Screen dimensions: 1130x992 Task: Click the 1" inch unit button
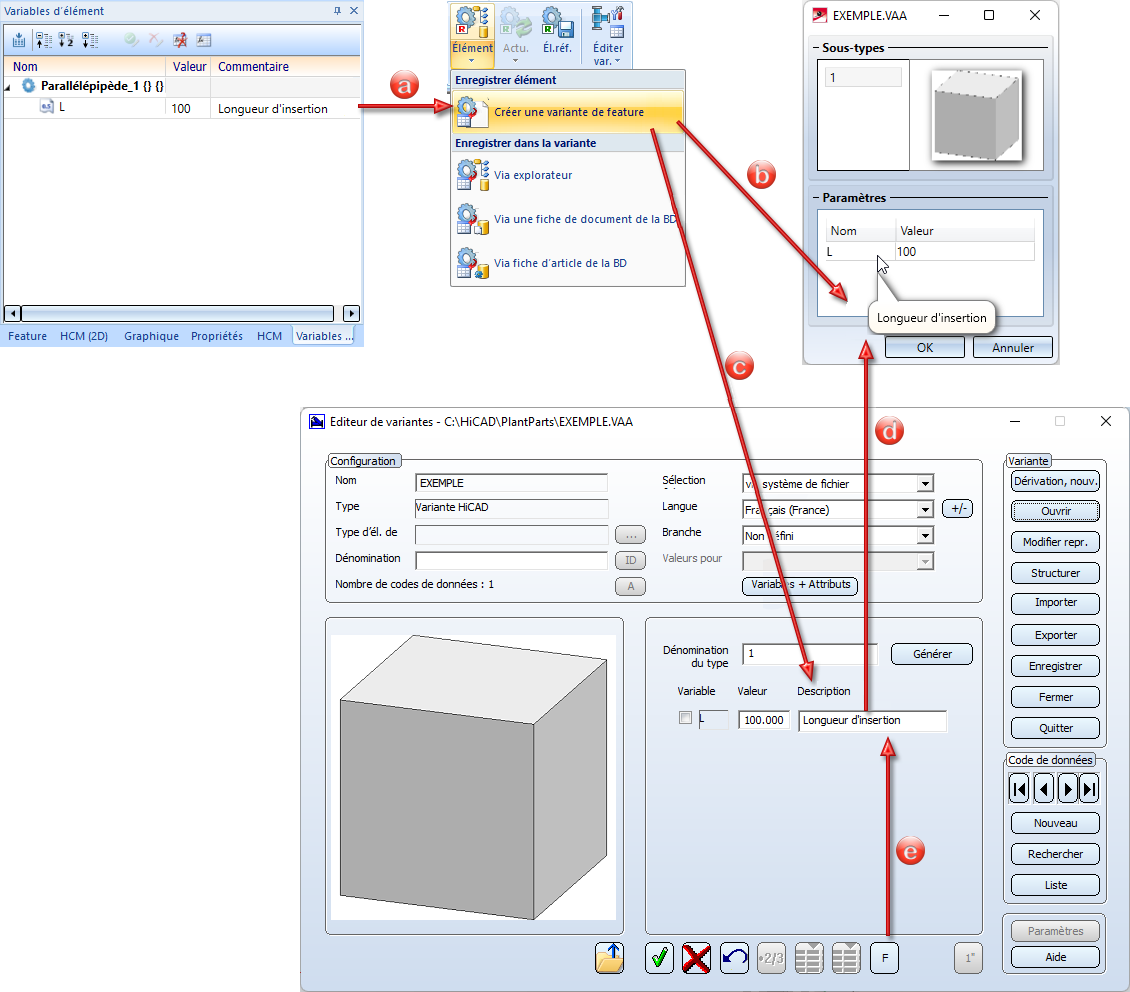coord(969,958)
